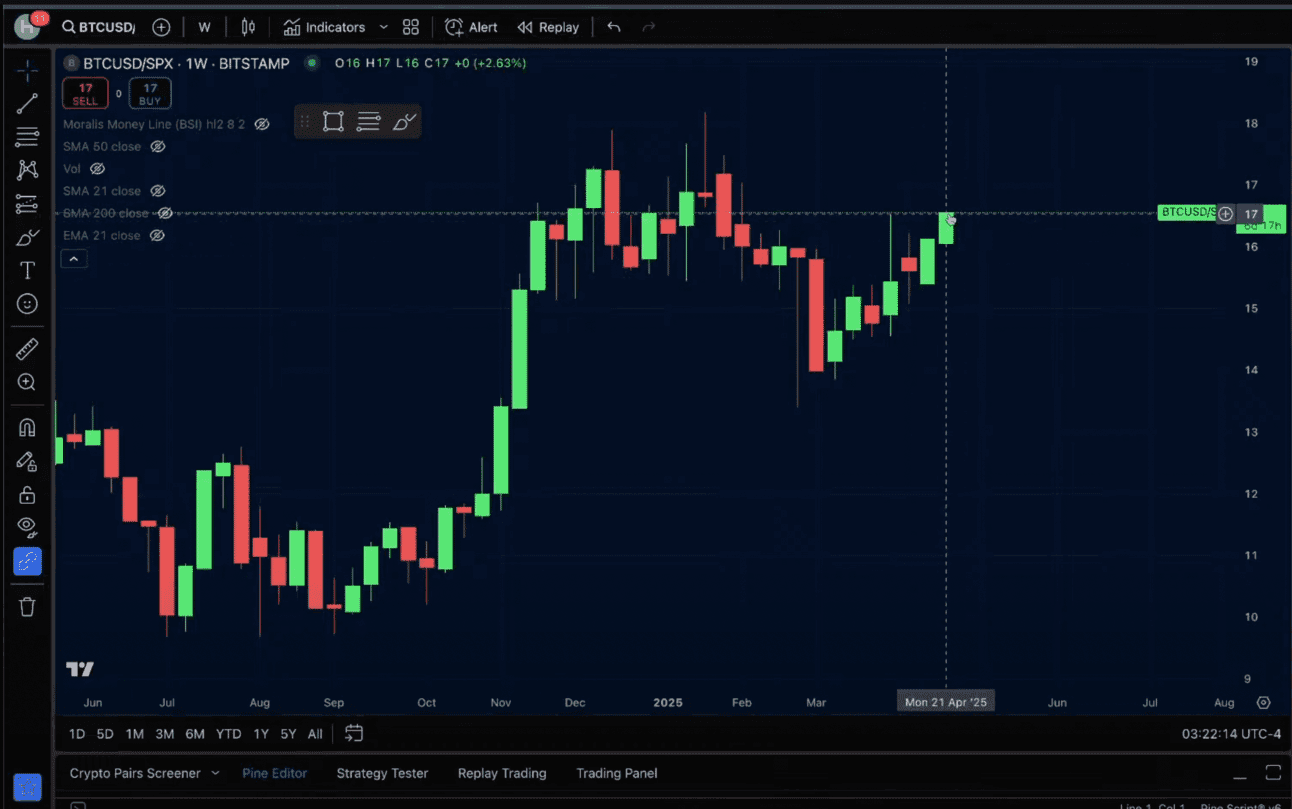Click the plus button on the price axis
Image resolution: width=1292 pixels, height=809 pixels.
pyautogui.click(x=1225, y=213)
